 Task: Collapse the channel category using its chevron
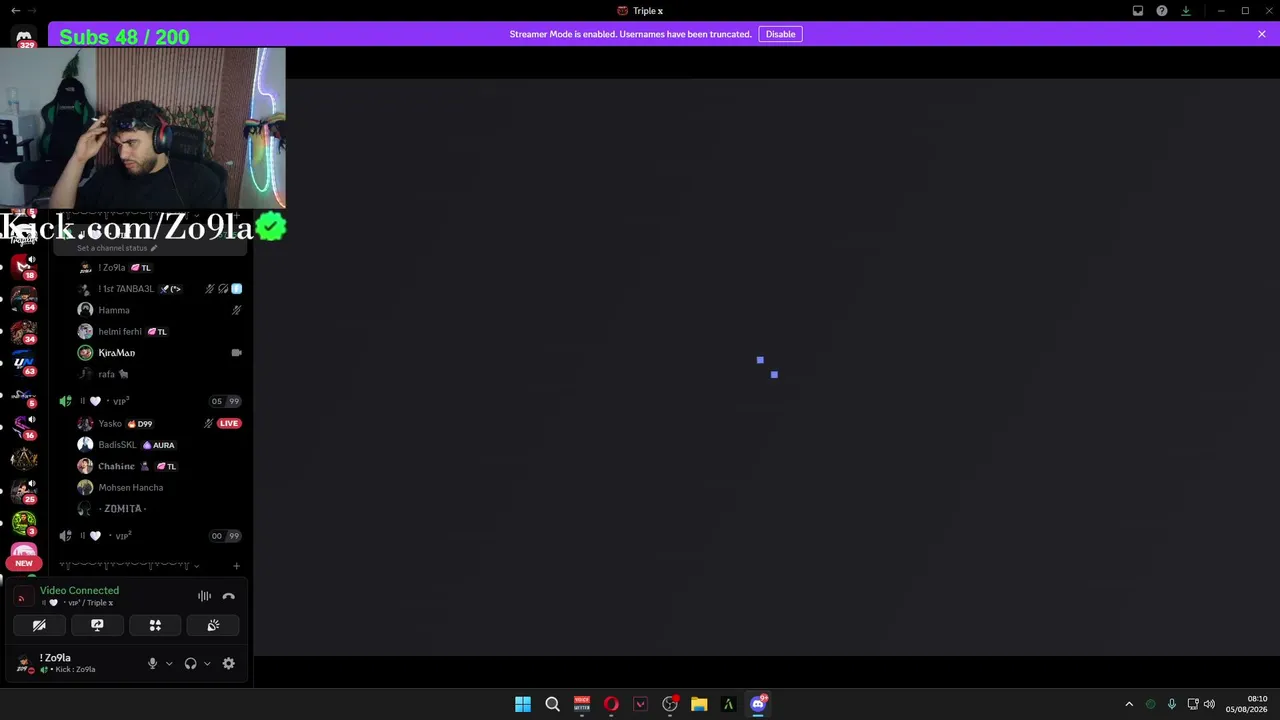[196, 566]
